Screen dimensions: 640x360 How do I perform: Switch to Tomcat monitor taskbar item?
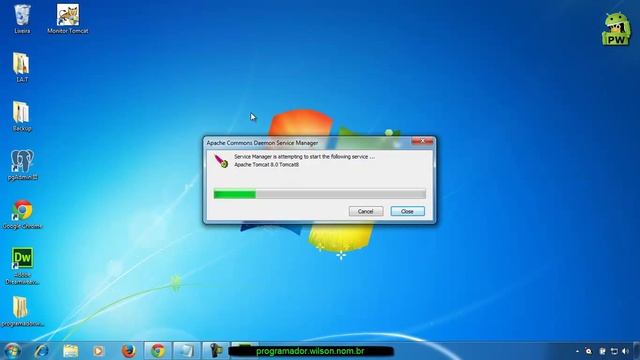tap(216, 351)
